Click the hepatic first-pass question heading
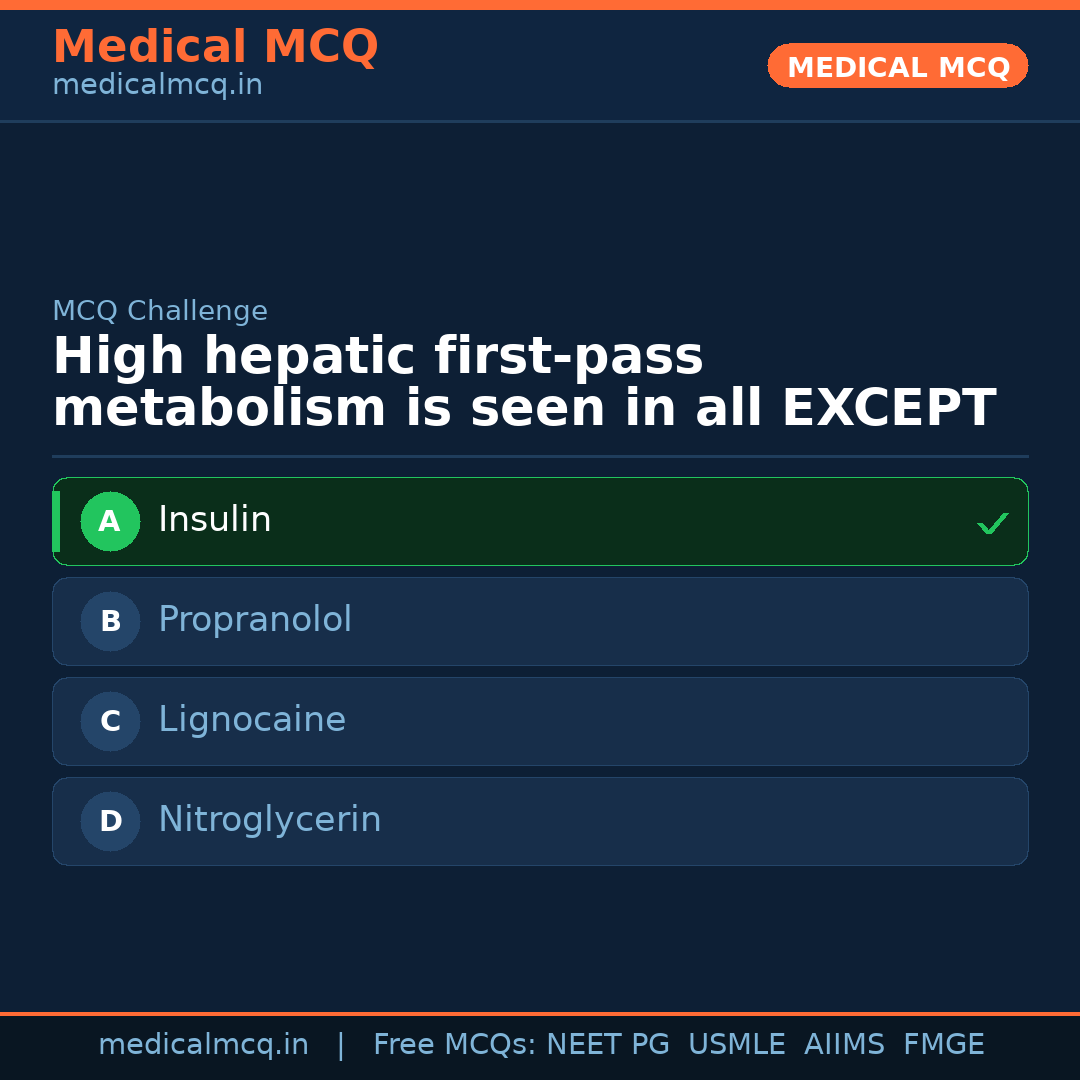The image size is (1080, 1080). tap(523, 383)
